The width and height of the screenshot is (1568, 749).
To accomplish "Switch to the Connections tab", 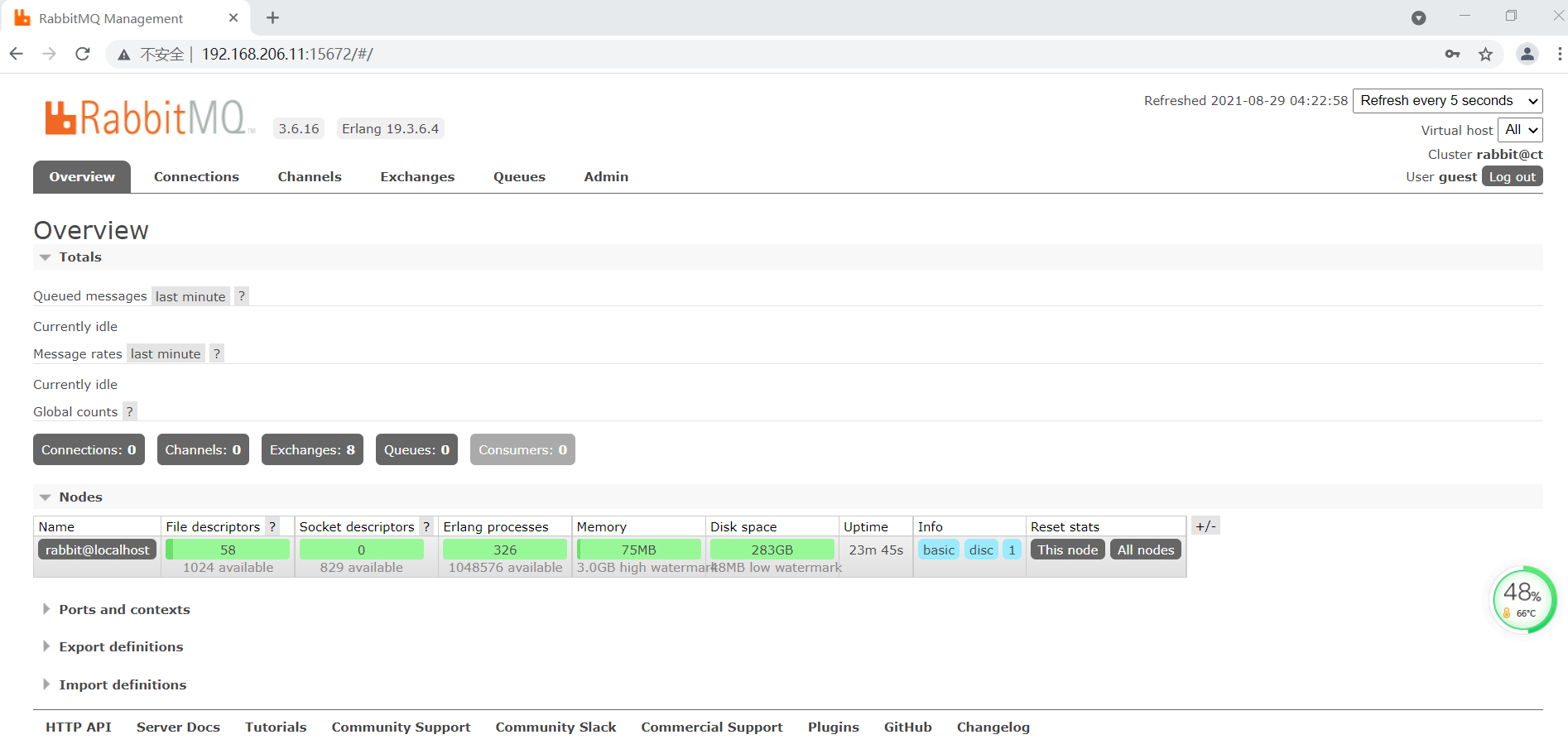I will pos(196,177).
